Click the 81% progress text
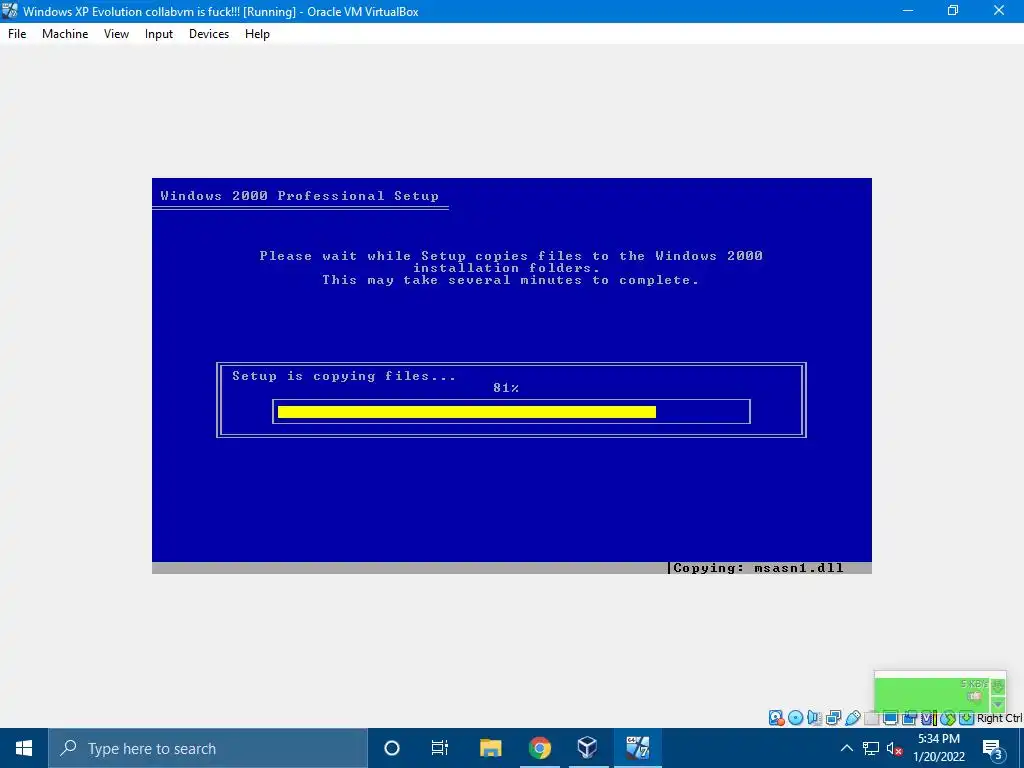Viewport: 1024px width, 768px height. coord(506,388)
